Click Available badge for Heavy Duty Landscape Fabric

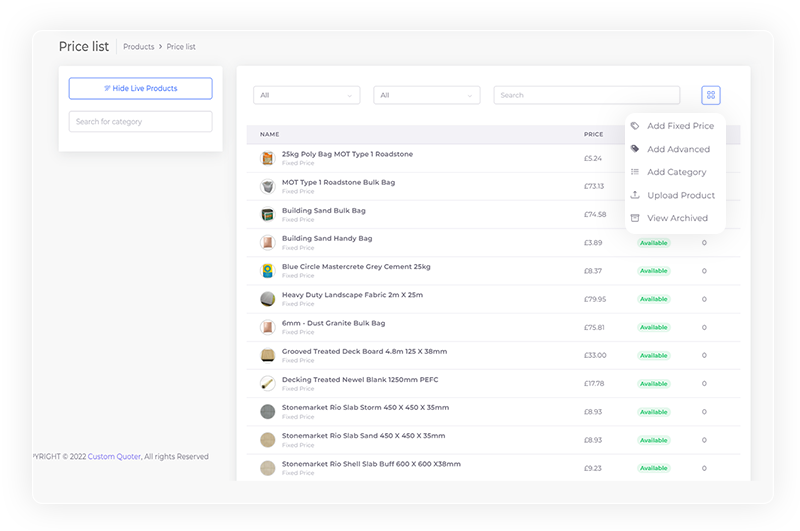(654, 299)
